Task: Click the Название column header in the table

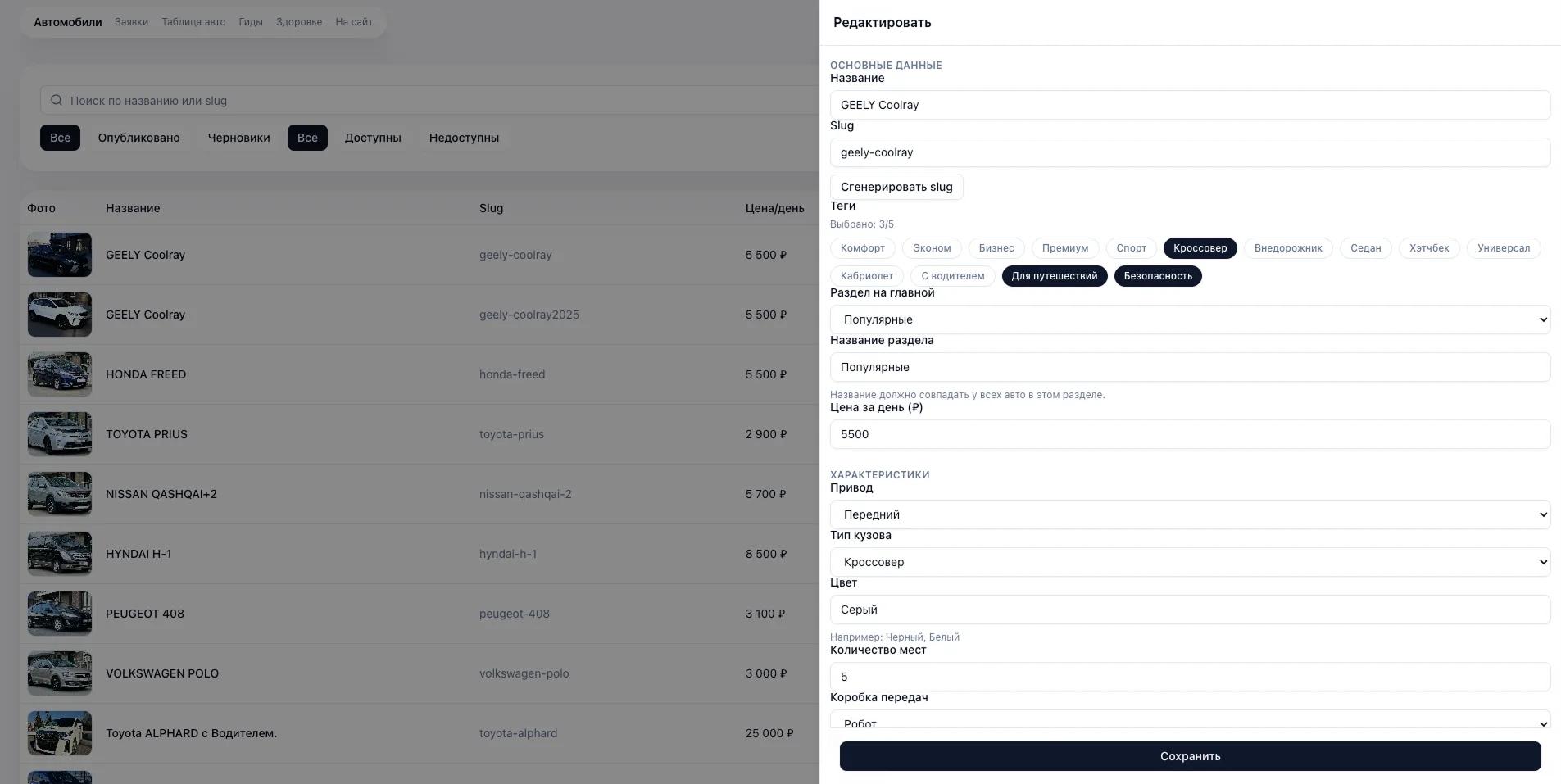Action: 133,208
